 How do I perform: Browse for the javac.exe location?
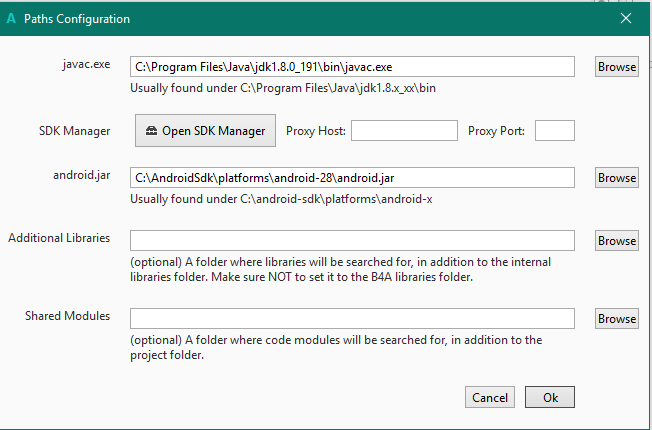point(617,67)
